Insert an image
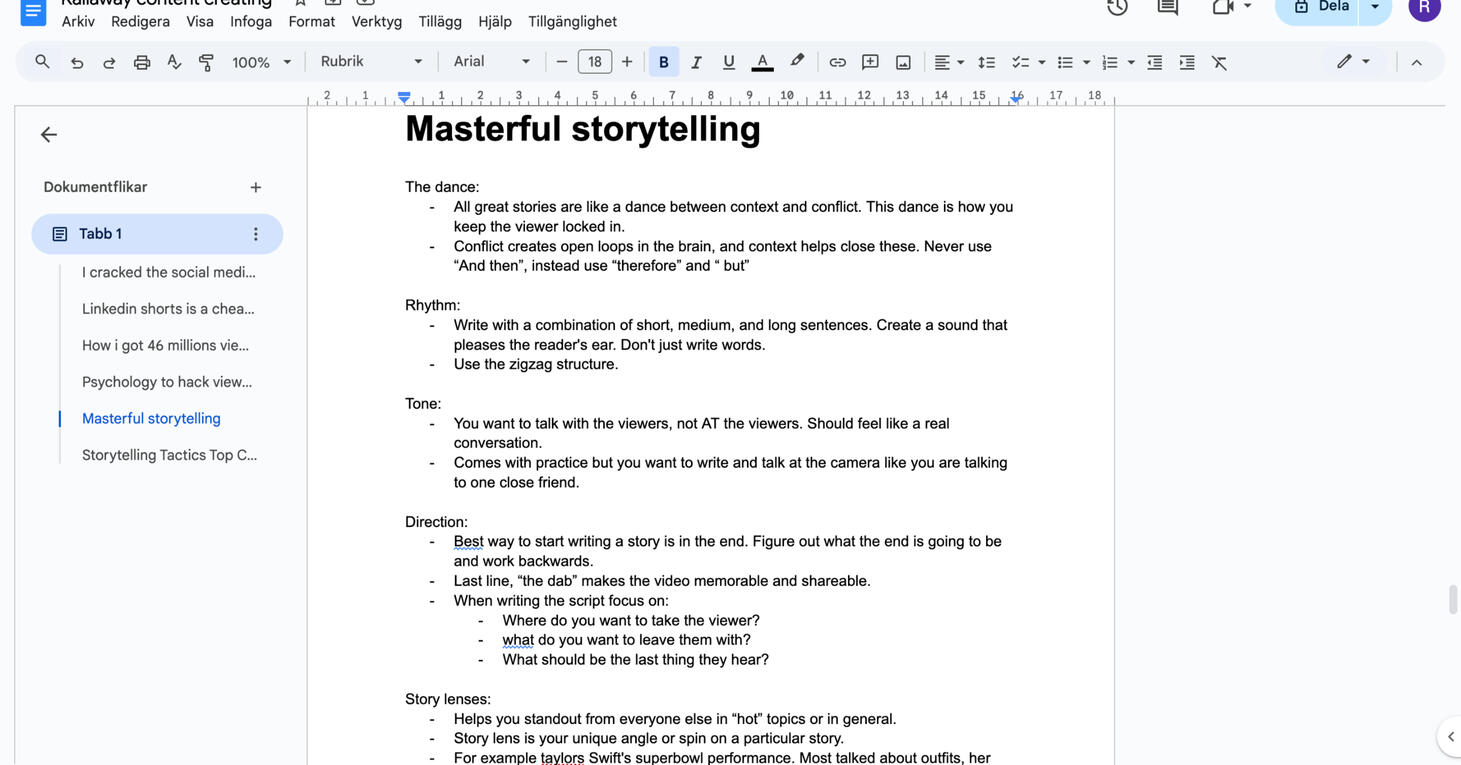 pyautogui.click(x=903, y=62)
